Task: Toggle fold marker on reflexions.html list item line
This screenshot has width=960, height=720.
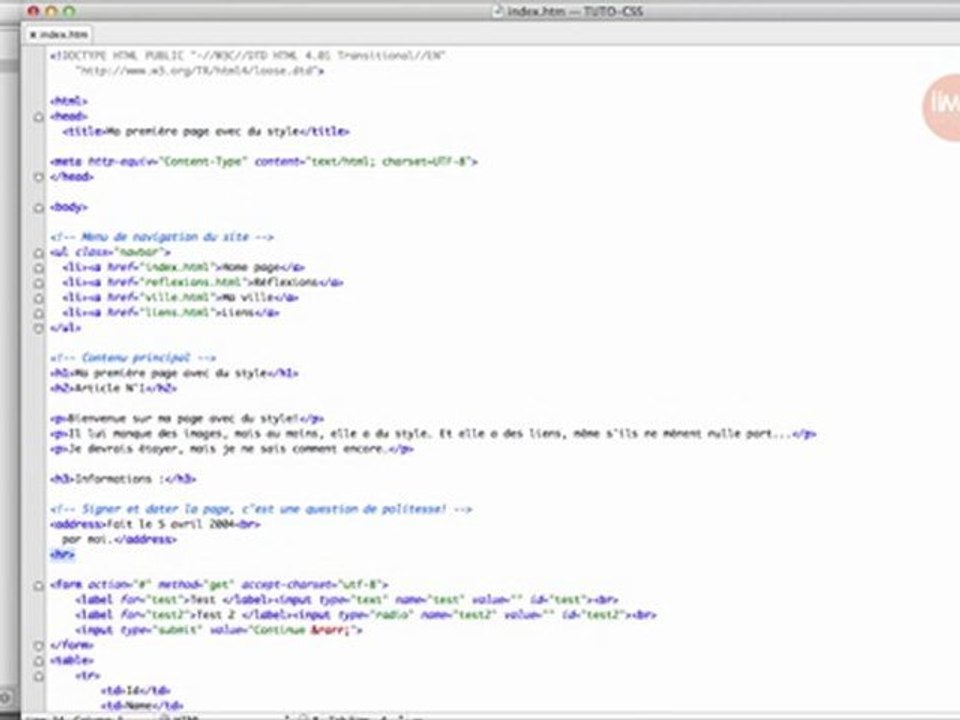Action: tap(39, 283)
